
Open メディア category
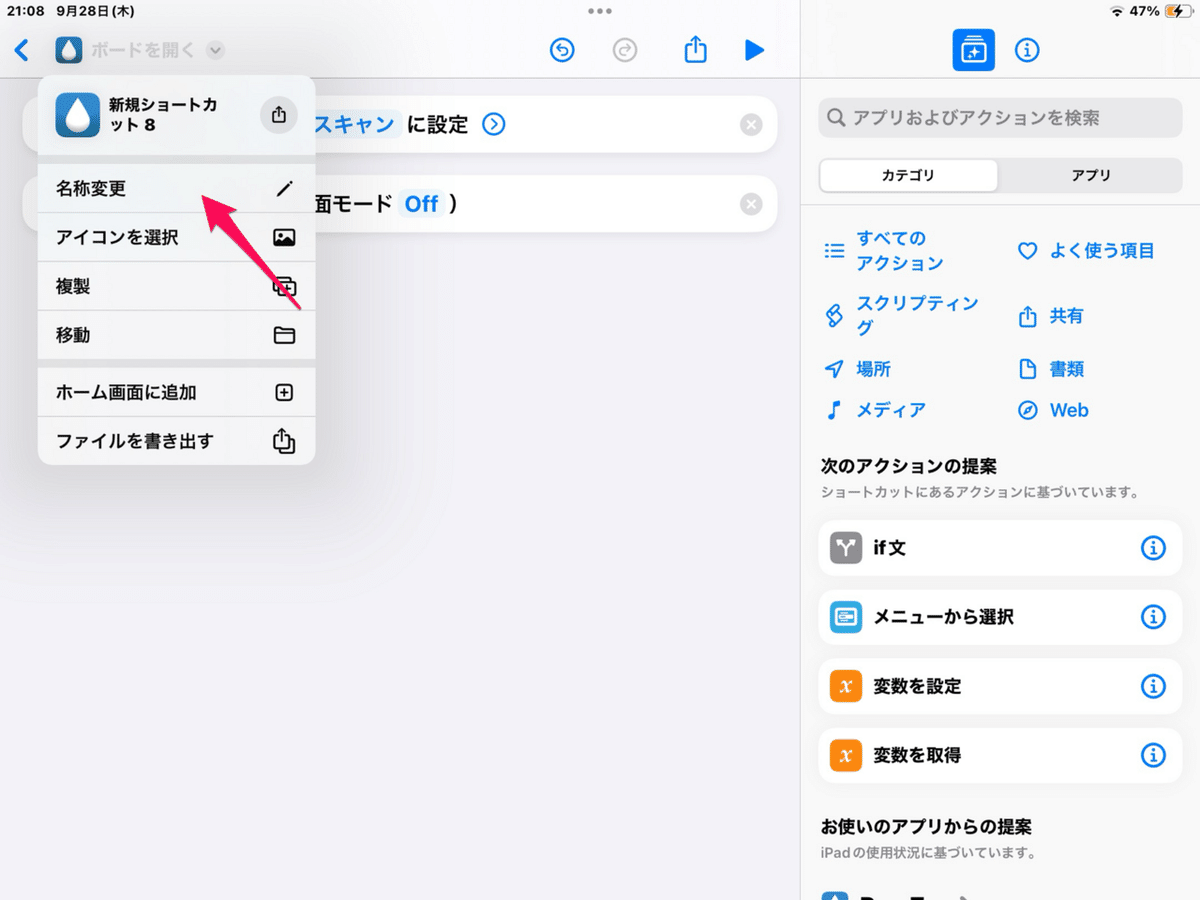pos(875,410)
